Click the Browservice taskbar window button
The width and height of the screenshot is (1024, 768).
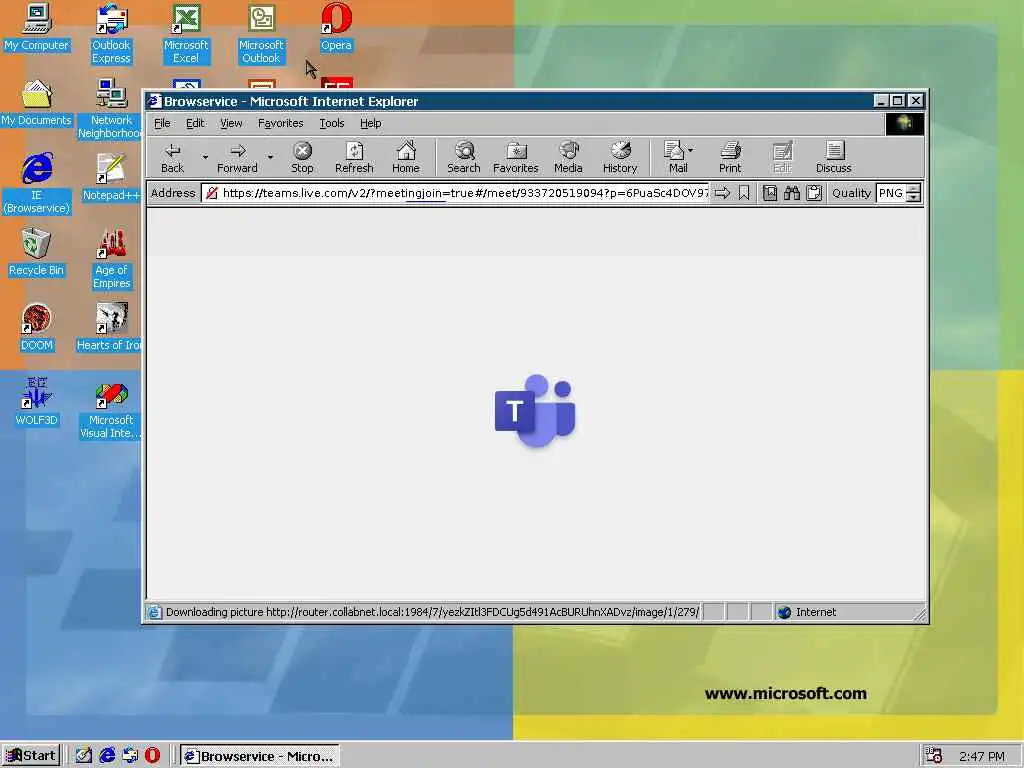click(260, 756)
